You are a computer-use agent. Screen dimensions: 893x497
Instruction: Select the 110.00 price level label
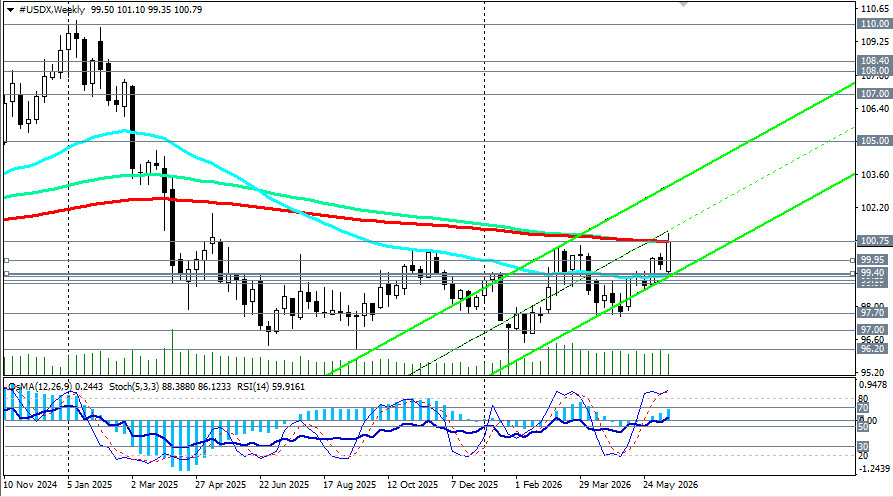click(x=874, y=24)
